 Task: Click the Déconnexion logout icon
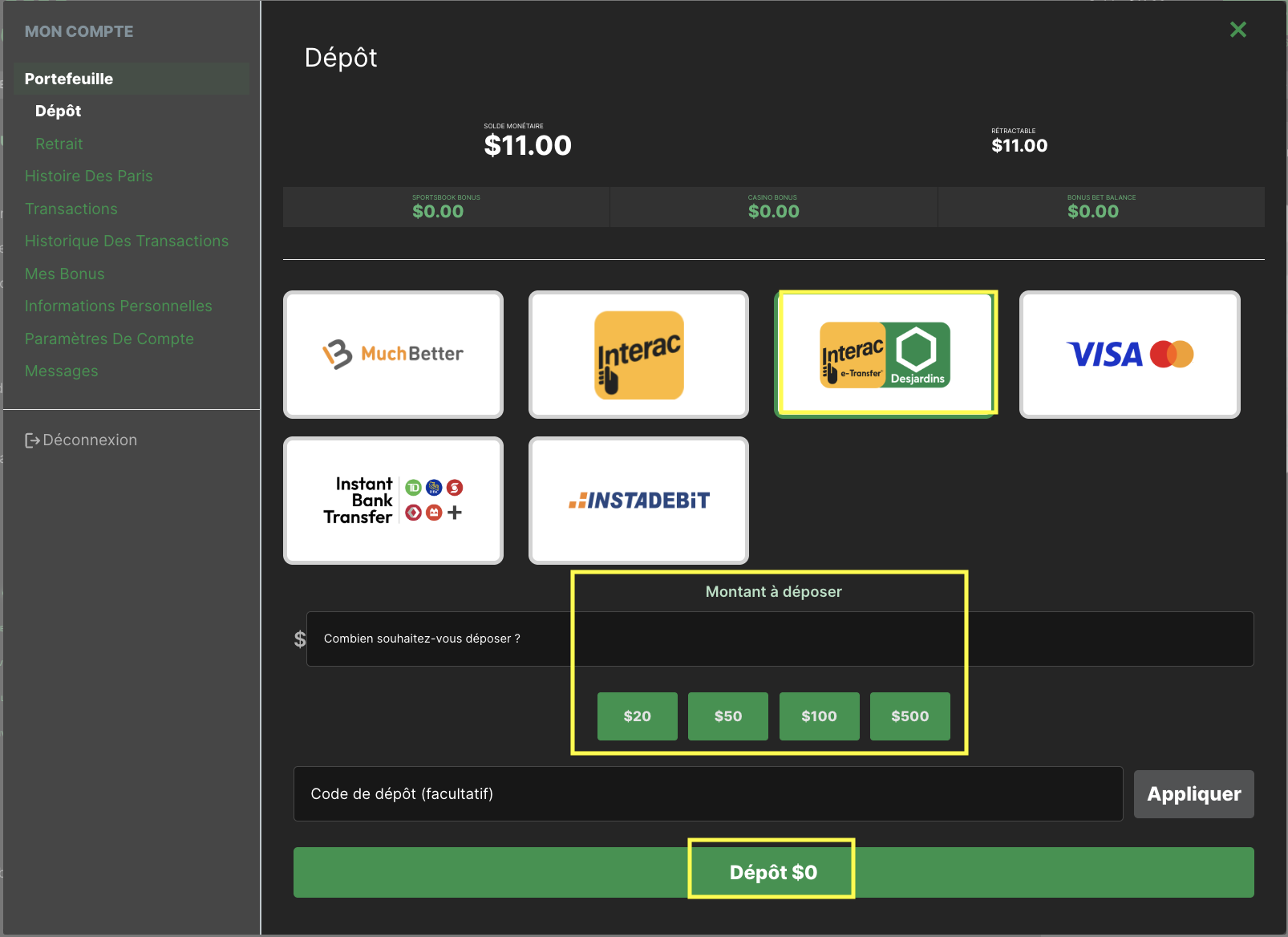click(32, 440)
